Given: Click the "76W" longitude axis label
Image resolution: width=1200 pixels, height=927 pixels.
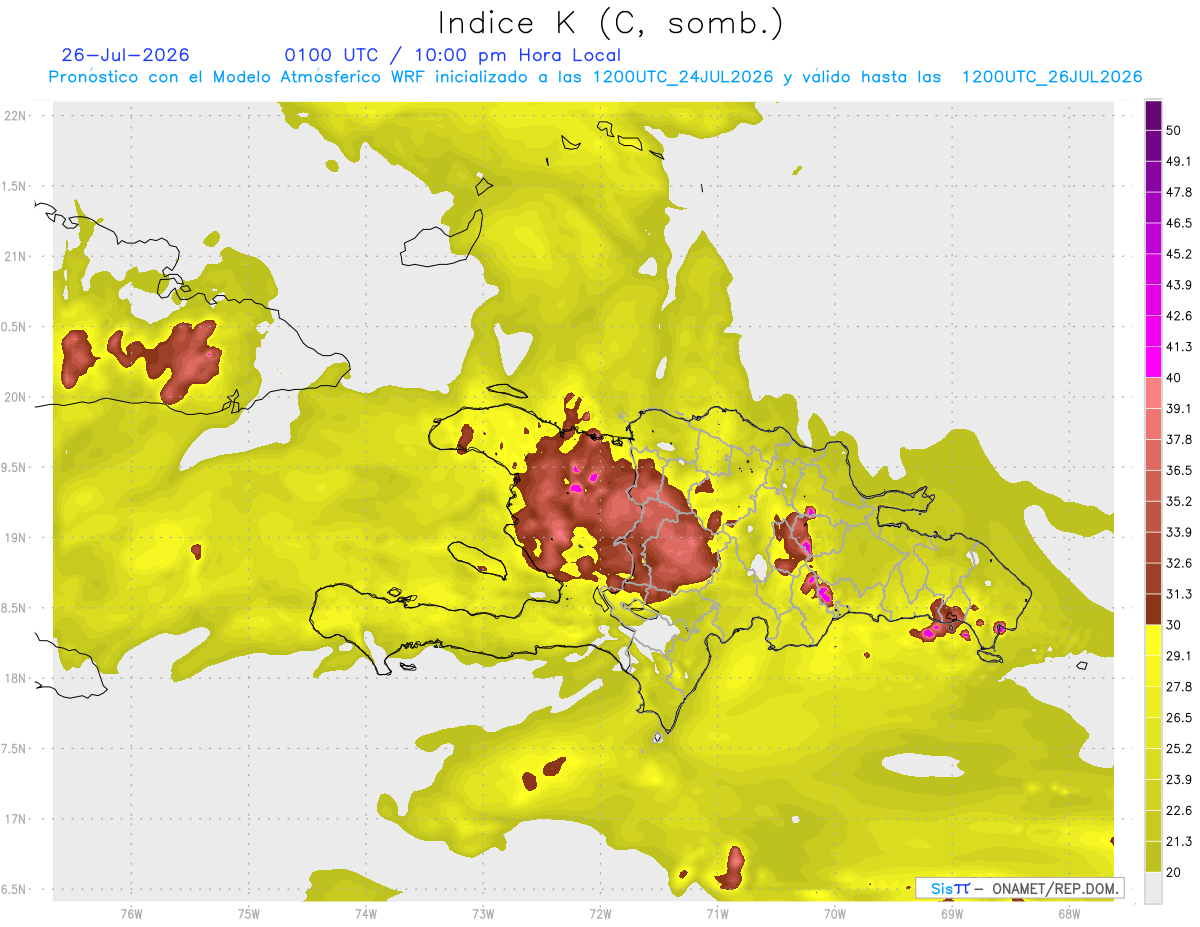Looking at the screenshot, I should point(131,913).
